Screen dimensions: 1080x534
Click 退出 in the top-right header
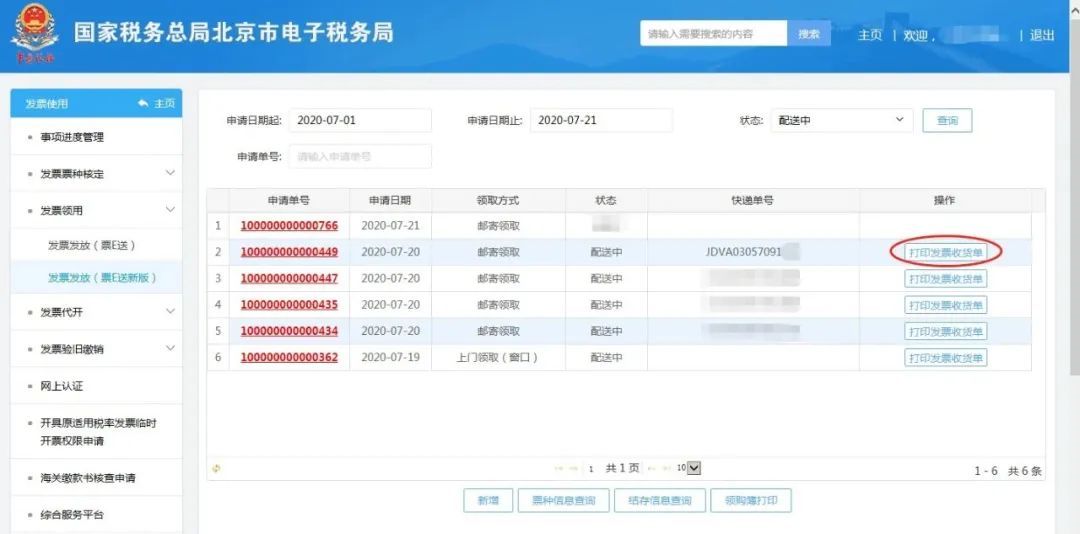(1042, 35)
